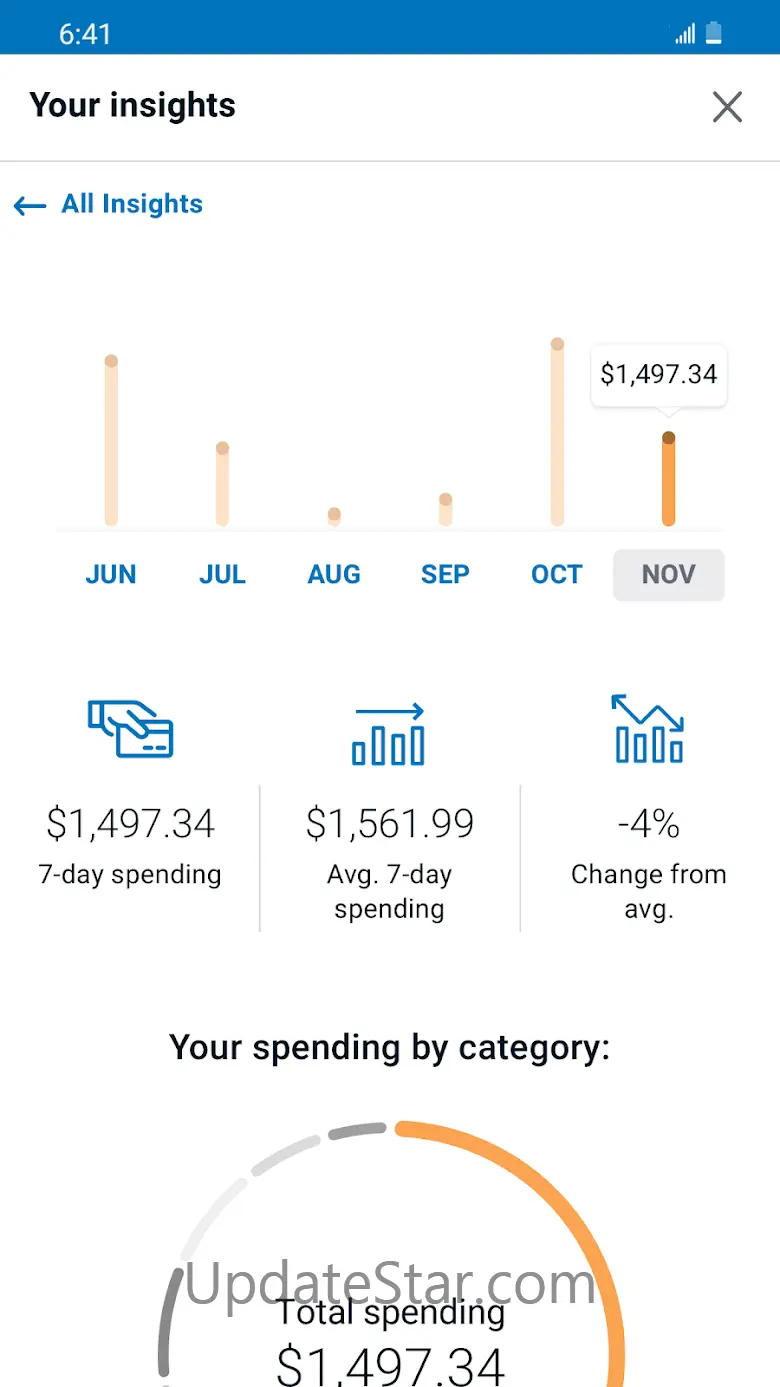780x1387 pixels.
Task: Select the highlighted NOV tab
Action: (668, 574)
